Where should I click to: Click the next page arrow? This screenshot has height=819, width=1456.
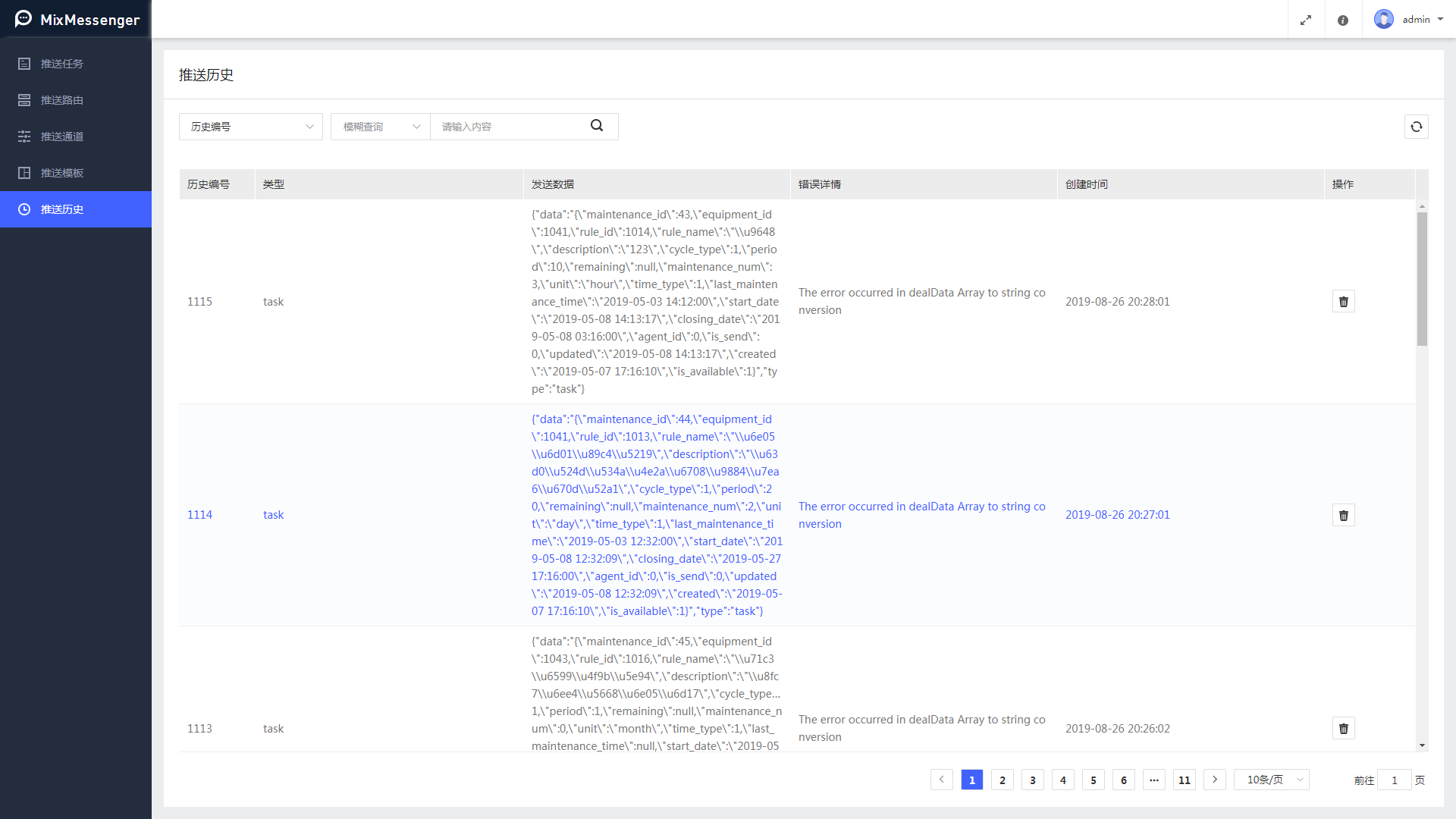point(1214,780)
